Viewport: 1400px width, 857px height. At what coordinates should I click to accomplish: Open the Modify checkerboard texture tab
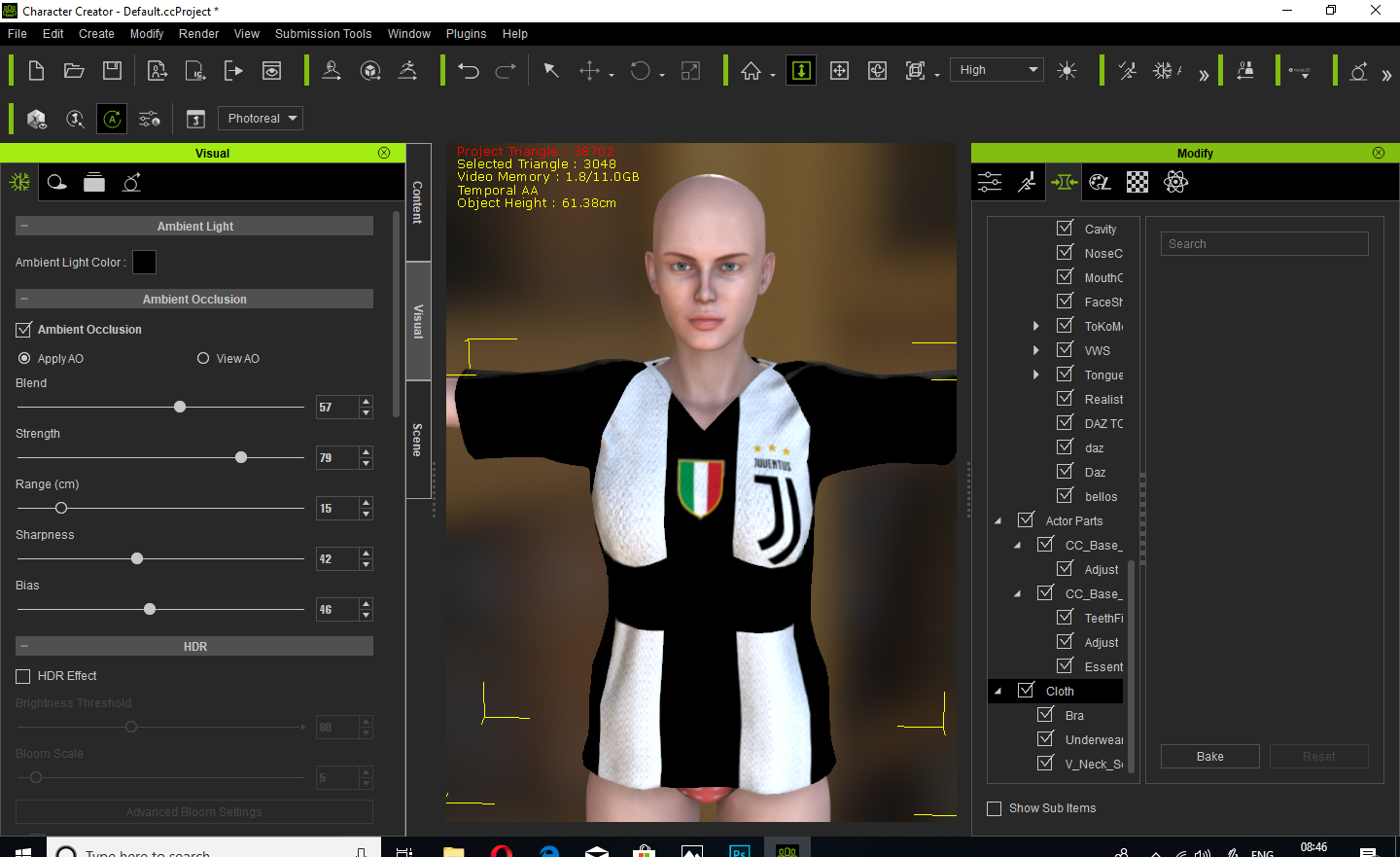(x=1137, y=182)
